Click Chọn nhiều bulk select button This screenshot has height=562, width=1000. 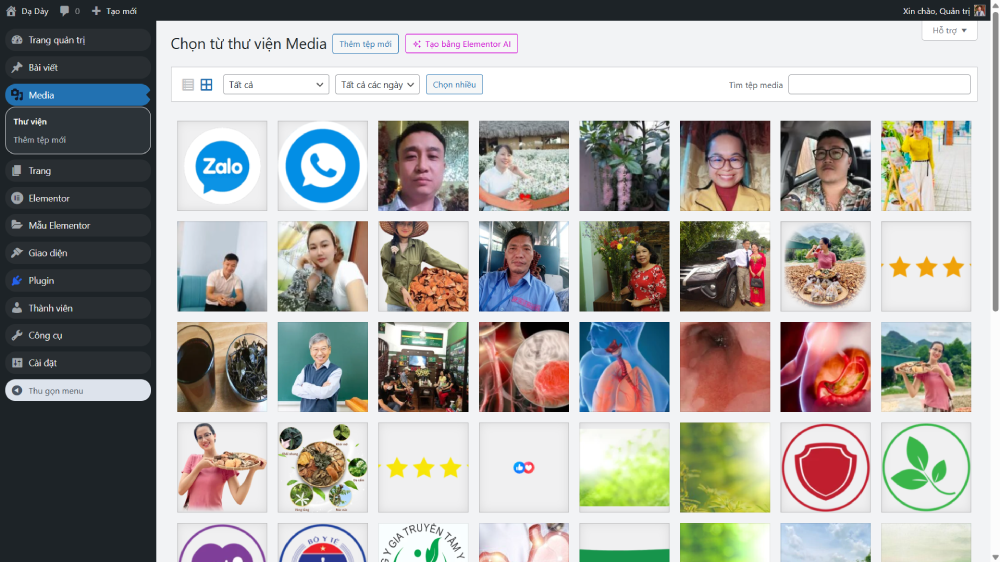tap(454, 85)
